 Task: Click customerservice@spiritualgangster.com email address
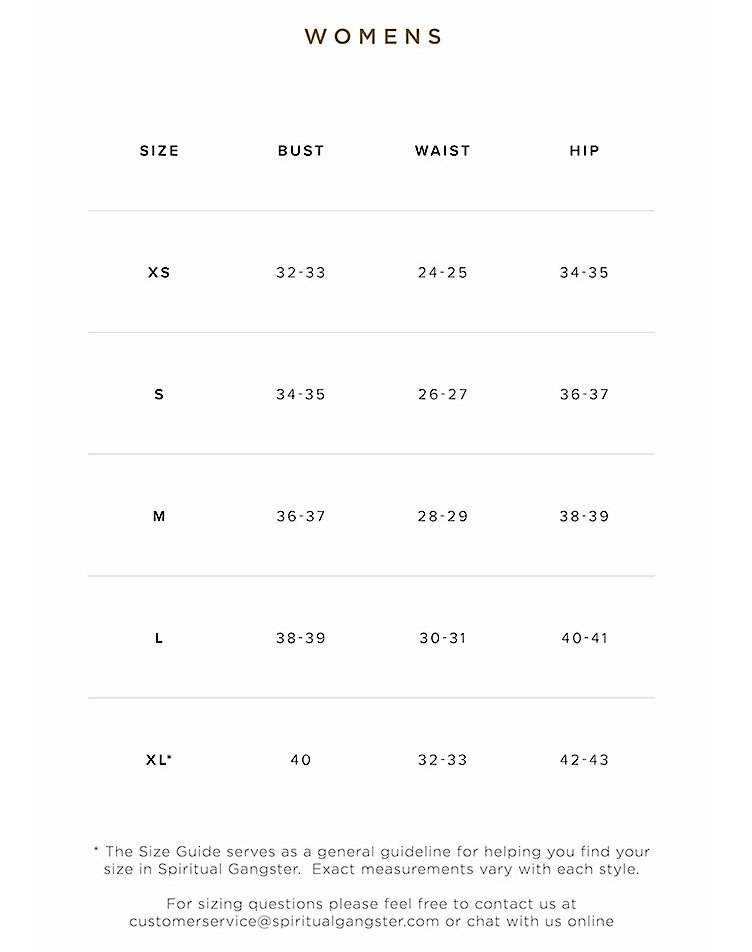(x=284, y=922)
